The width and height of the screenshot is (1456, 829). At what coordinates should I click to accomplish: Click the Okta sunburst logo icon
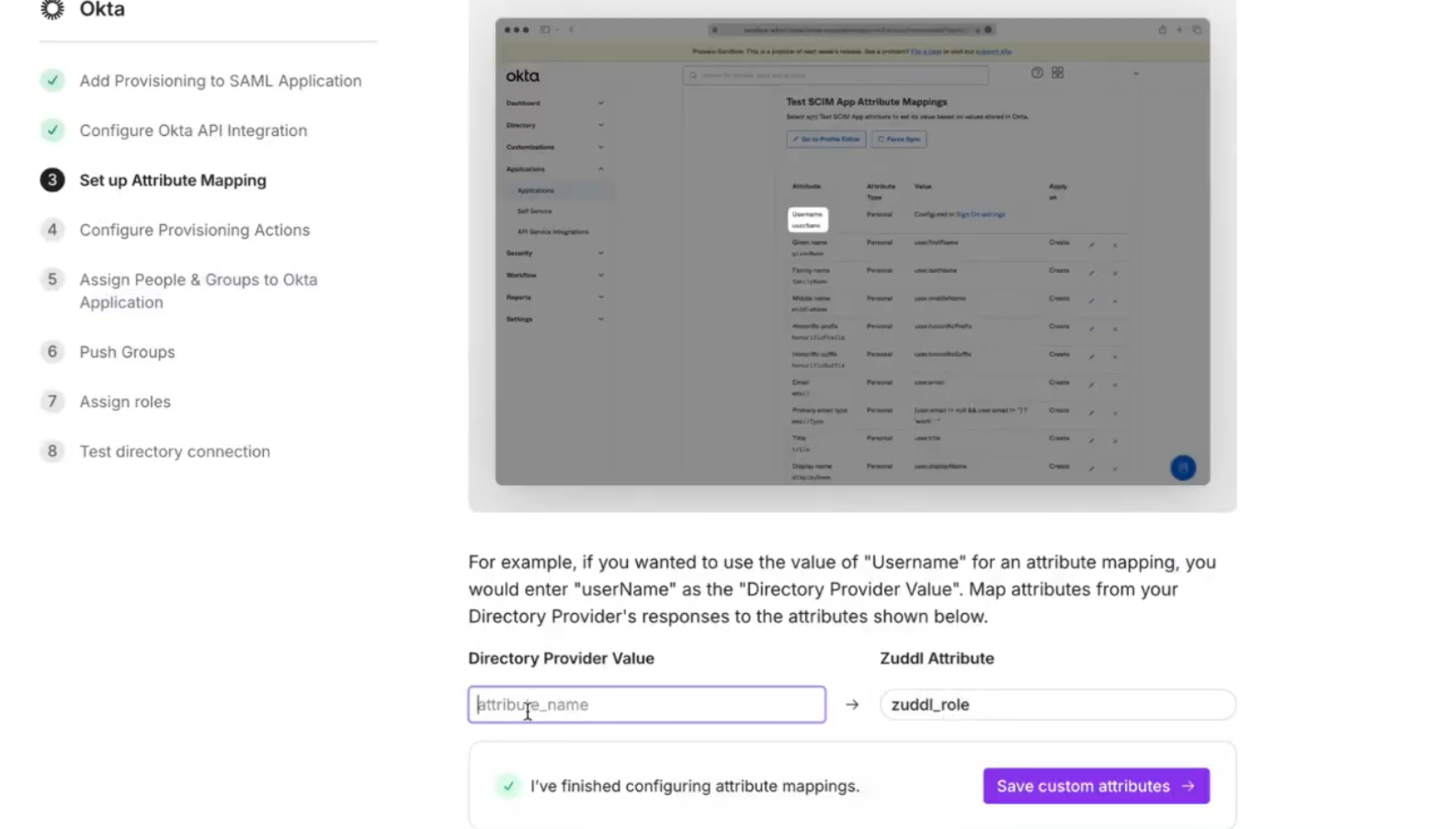52,9
